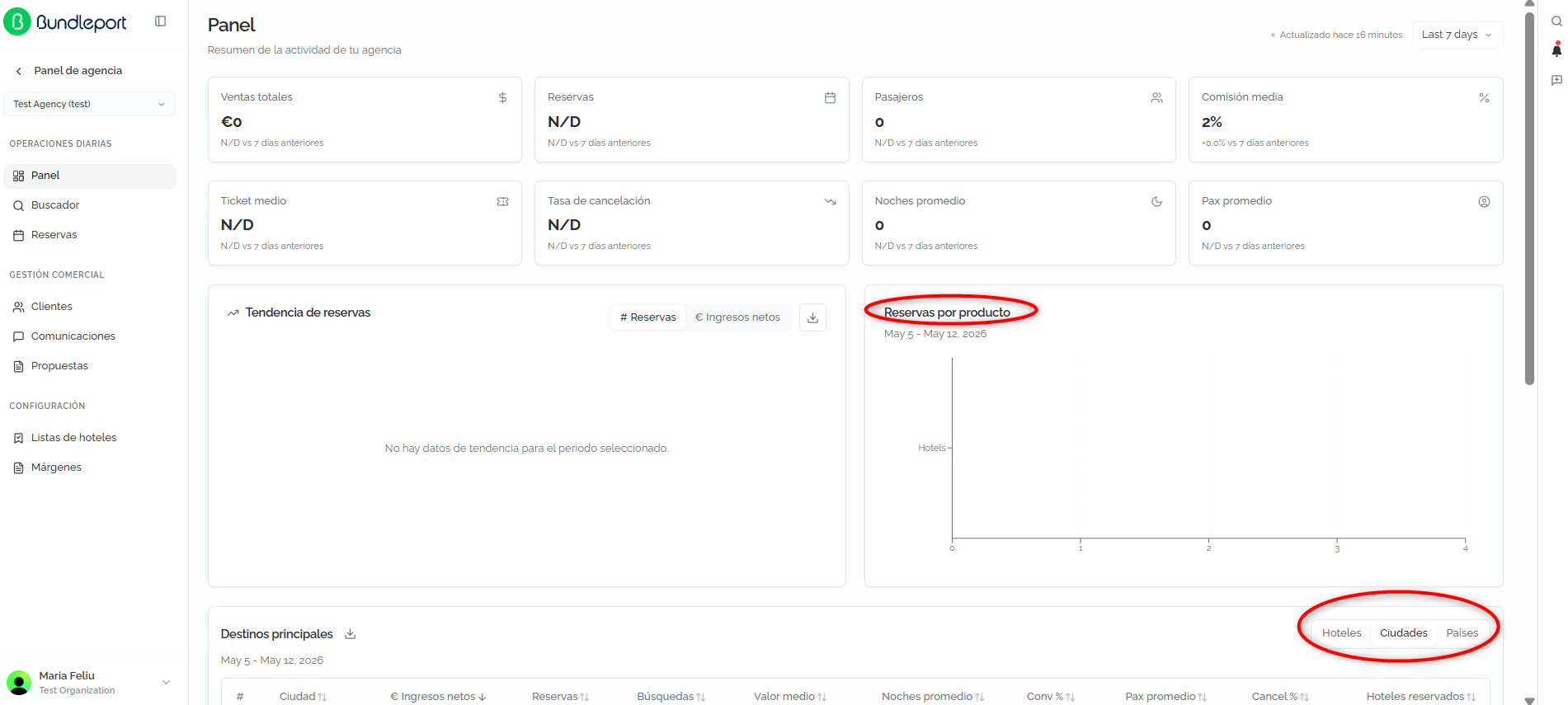Open Listas de hoteles in sidebar
The height and width of the screenshot is (705, 1568).
(89, 438)
